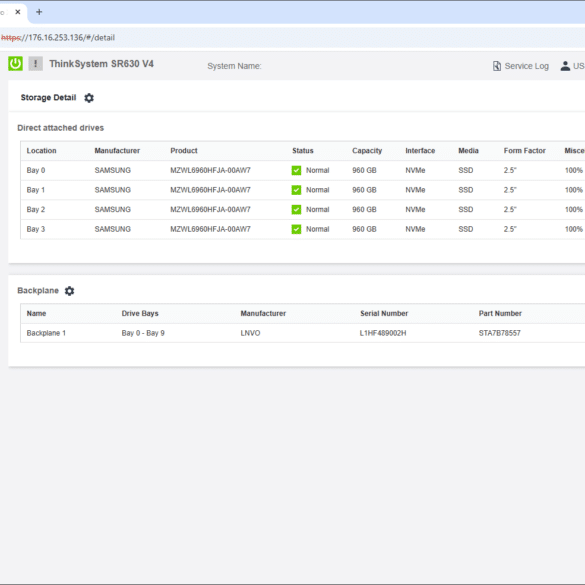Screen dimensions: 585x585
Task: Click the Capacity column header
Action: [367, 151]
